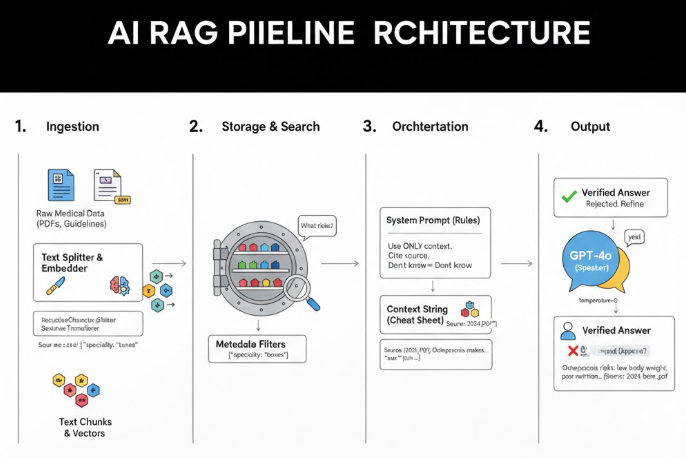
Task: Click the vault door icon
Action: tap(260, 268)
